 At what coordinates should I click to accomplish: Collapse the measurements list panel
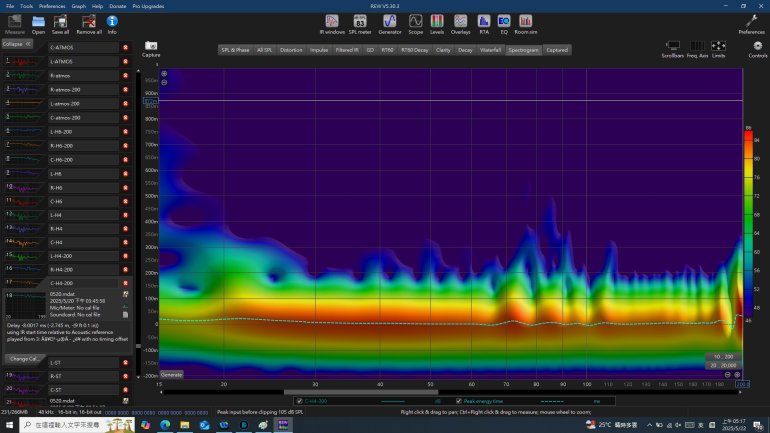16,44
